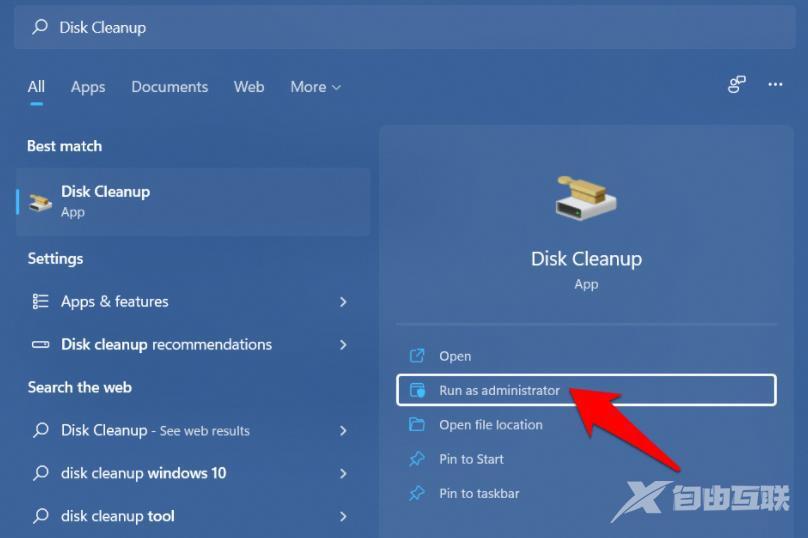Open the three-dot options menu
Viewport: 808px width, 538px height.
[x=775, y=84]
